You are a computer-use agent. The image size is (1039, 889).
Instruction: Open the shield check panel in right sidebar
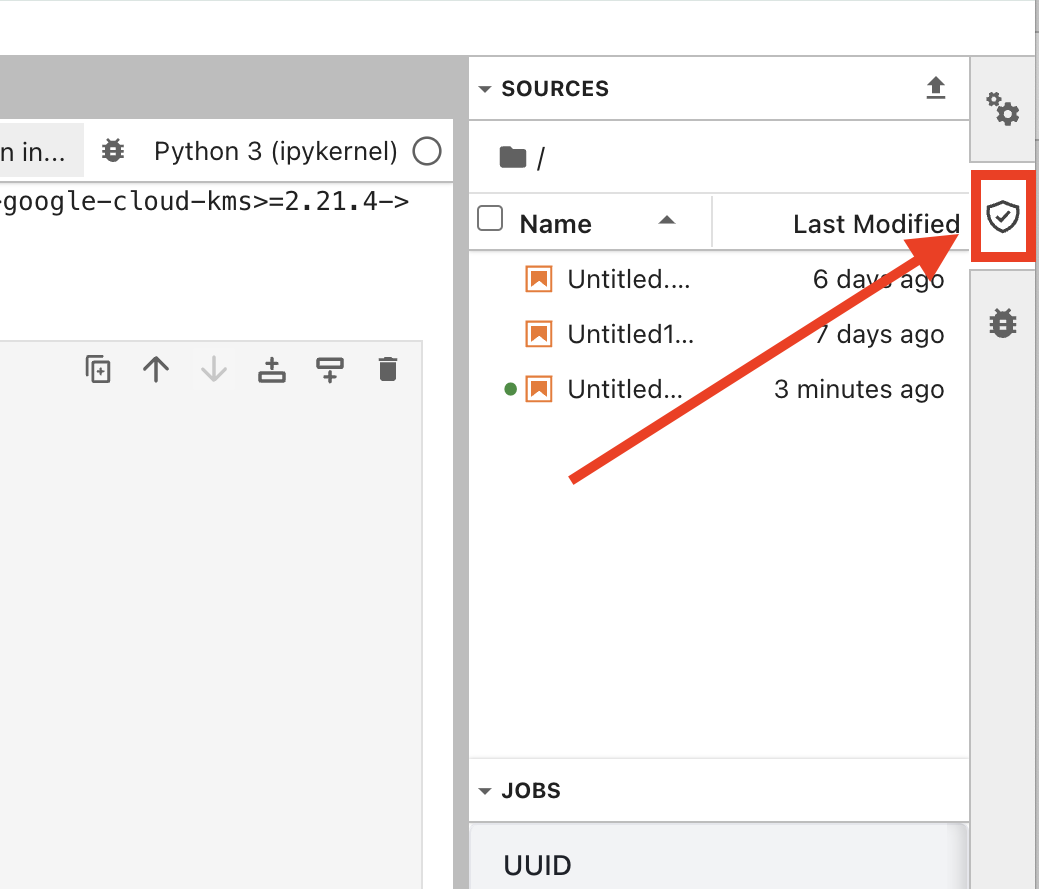coord(1002,216)
